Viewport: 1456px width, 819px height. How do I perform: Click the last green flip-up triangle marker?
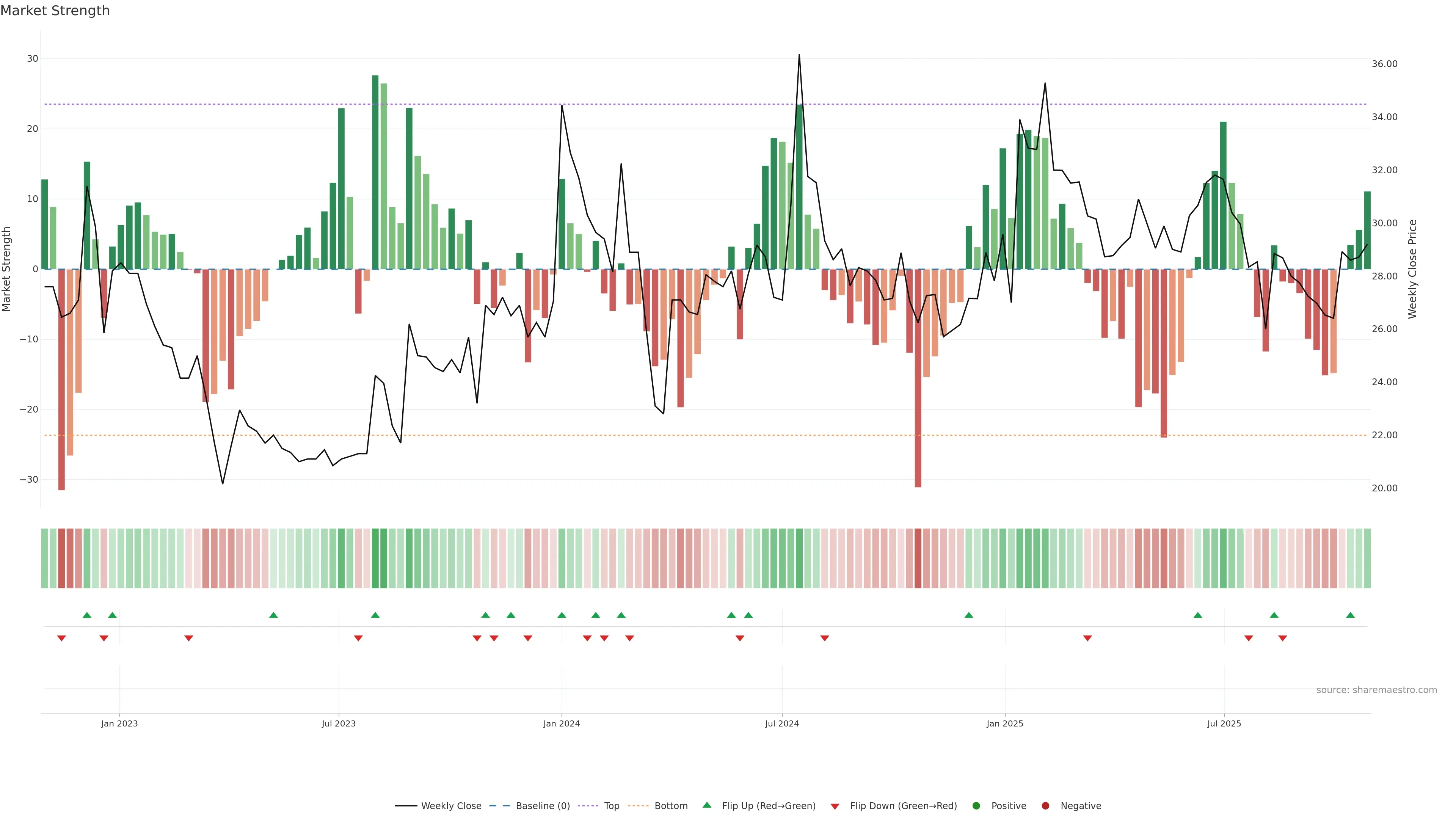1350,615
